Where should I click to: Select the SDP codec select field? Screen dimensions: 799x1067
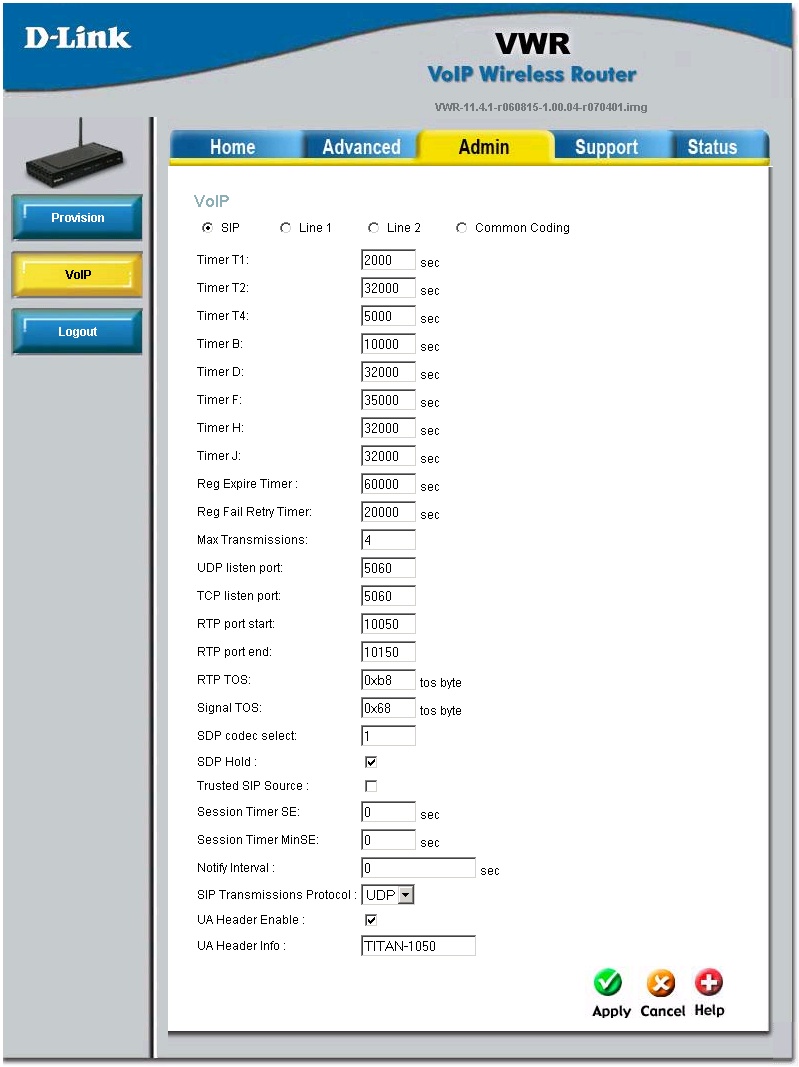[388, 736]
